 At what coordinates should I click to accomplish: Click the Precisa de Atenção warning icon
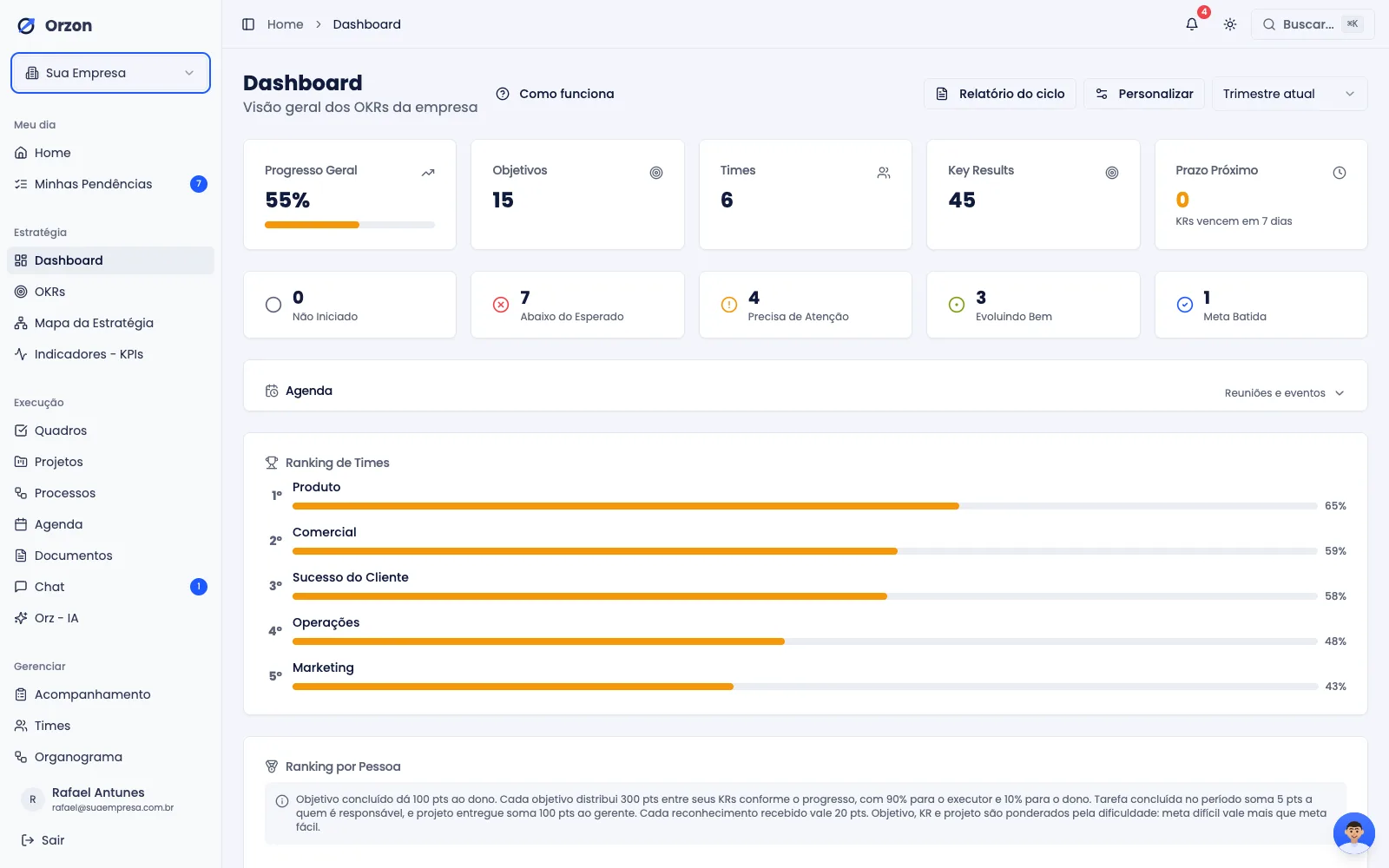click(x=729, y=305)
